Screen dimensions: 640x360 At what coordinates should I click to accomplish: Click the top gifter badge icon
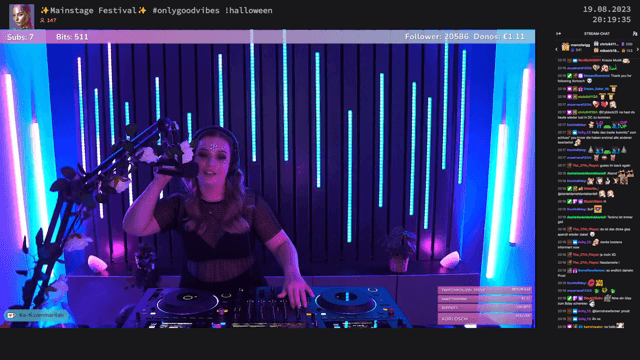click(565, 47)
